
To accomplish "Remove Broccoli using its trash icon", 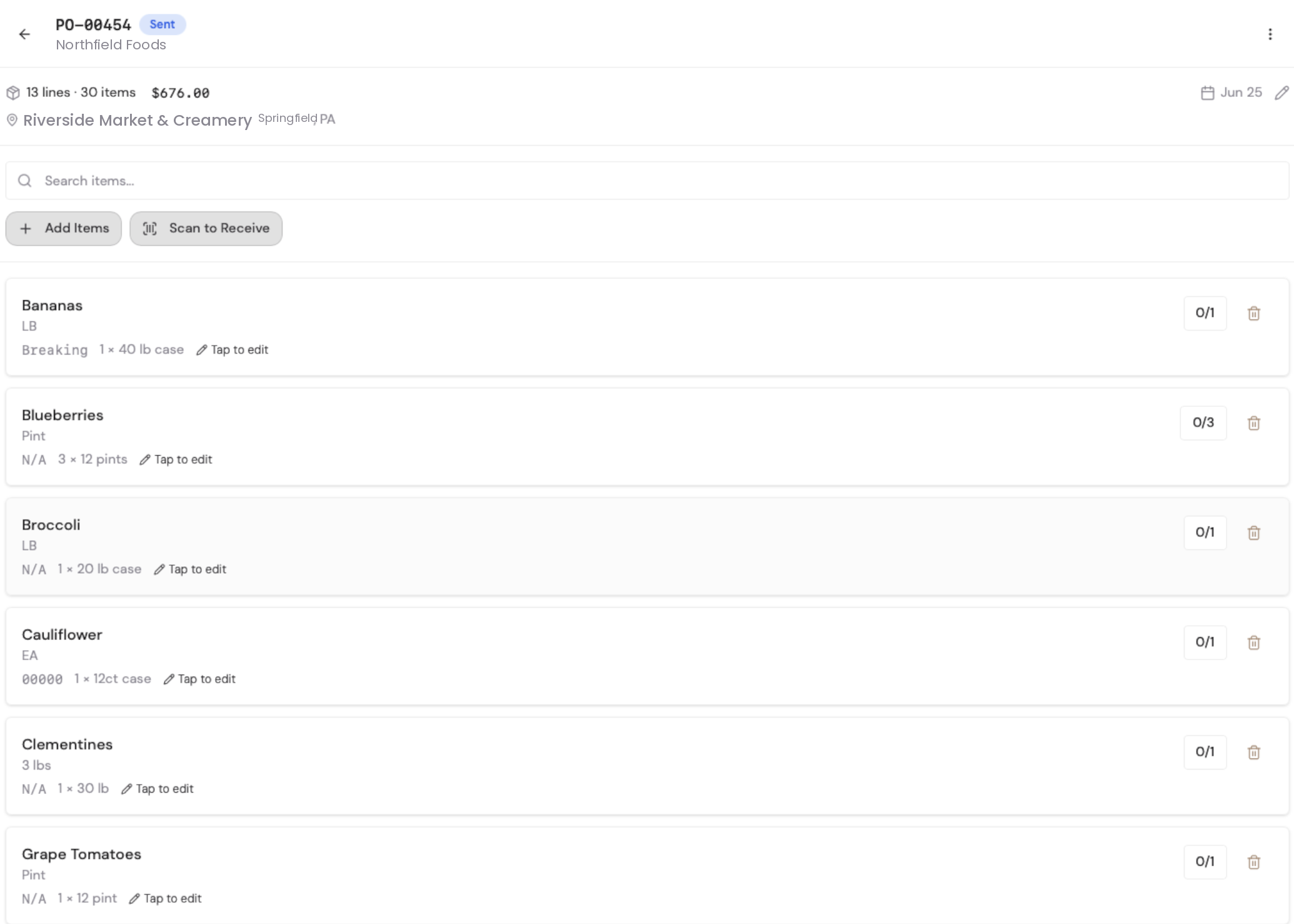I will pos(1253,533).
